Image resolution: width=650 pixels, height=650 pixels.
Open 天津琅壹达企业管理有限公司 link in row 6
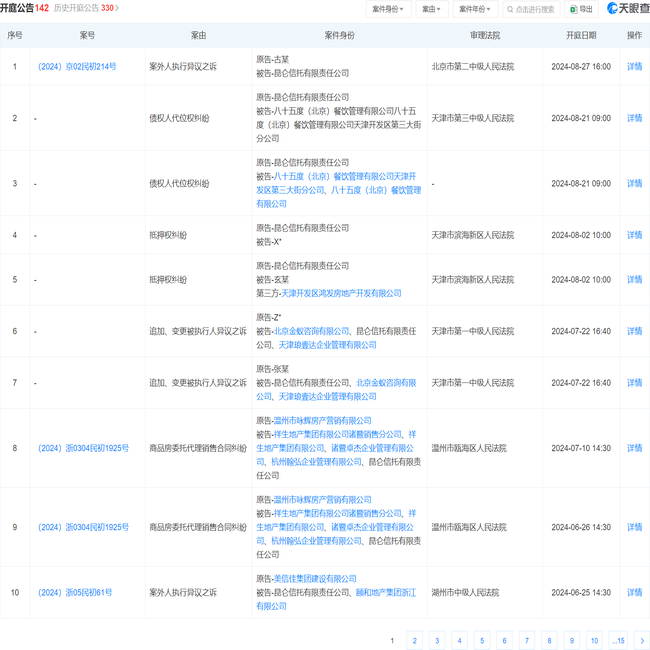327,345
